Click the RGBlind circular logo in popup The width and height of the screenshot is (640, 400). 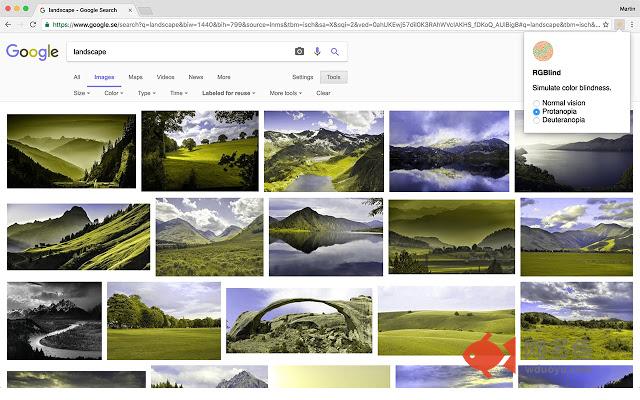pos(543,51)
